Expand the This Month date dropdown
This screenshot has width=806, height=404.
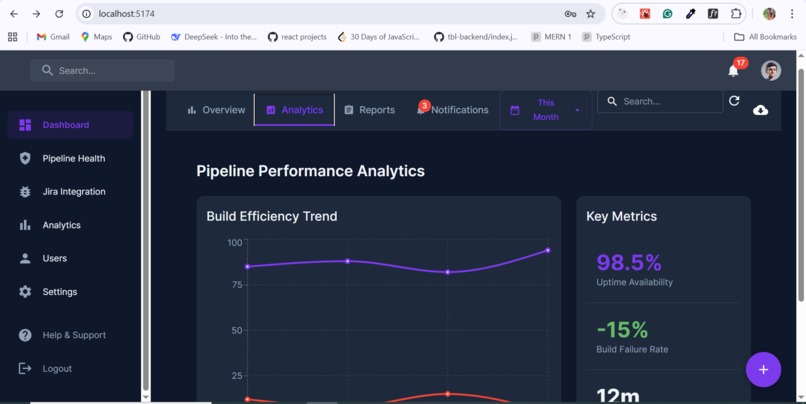click(x=546, y=110)
